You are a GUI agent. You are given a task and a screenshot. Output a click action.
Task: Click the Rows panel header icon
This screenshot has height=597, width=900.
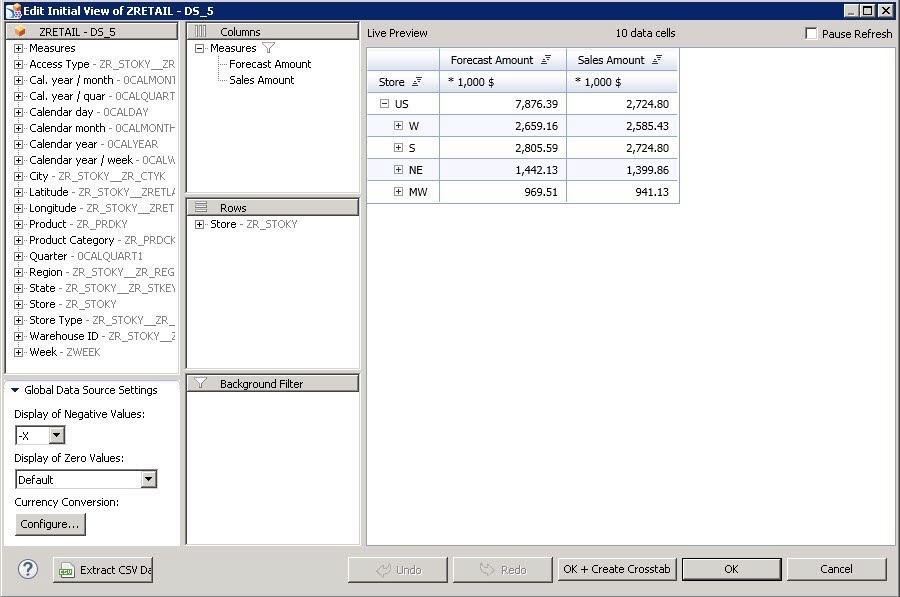click(x=201, y=207)
